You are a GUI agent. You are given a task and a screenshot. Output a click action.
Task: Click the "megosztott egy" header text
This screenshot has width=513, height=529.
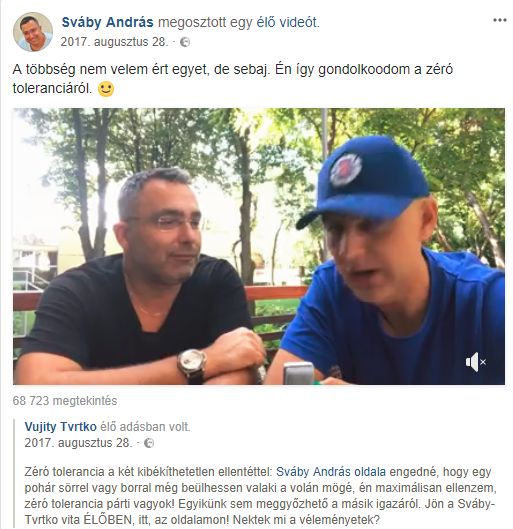click(x=205, y=23)
